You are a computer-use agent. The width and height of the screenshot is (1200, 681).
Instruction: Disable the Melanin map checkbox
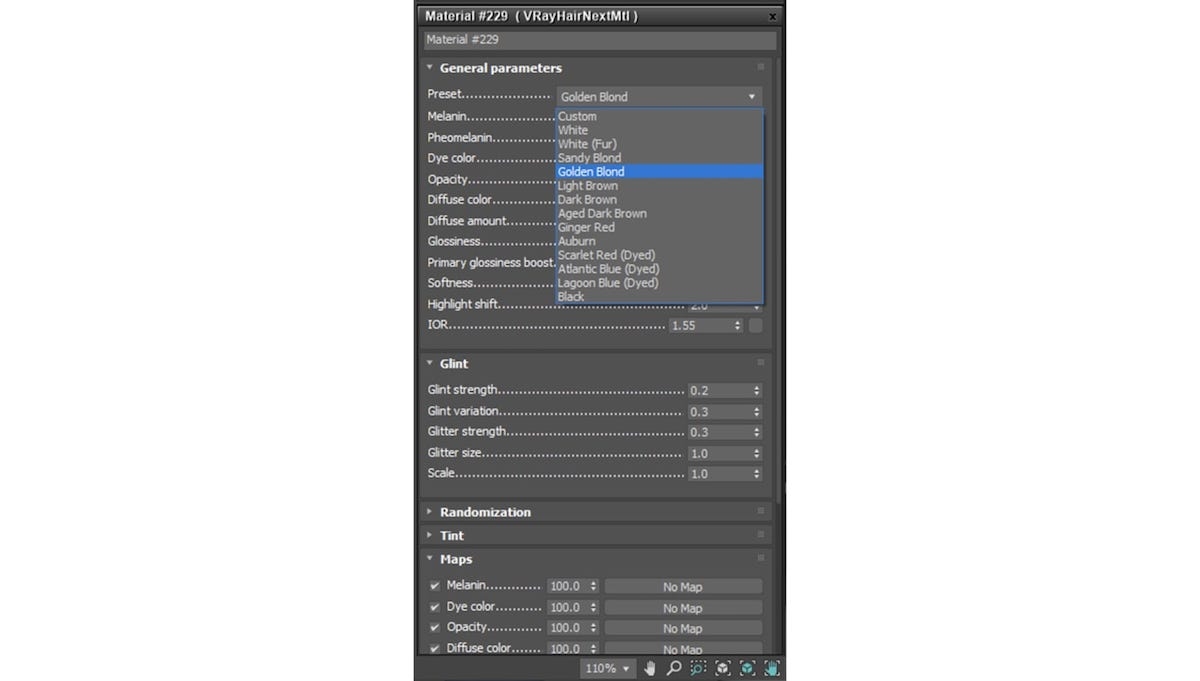coord(434,586)
